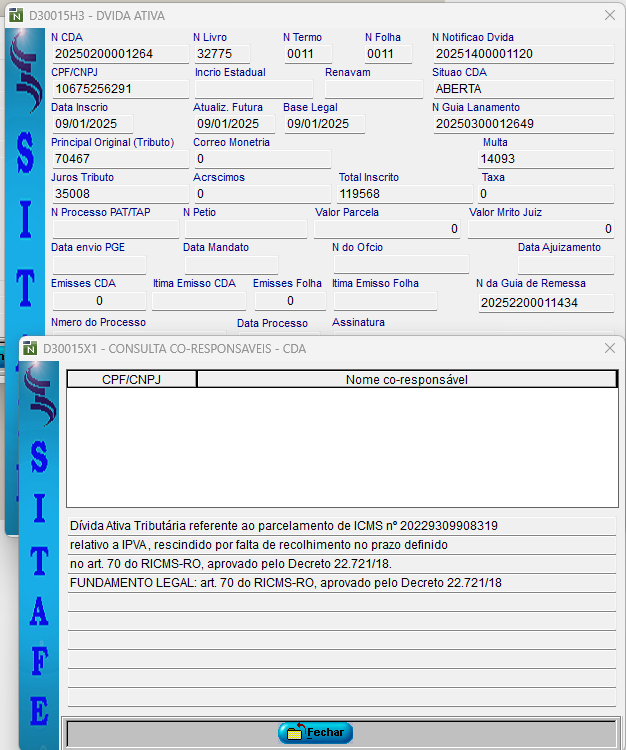Click the N Guia Lançamento field
Viewport: 626px width, 750px height.
point(523,124)
